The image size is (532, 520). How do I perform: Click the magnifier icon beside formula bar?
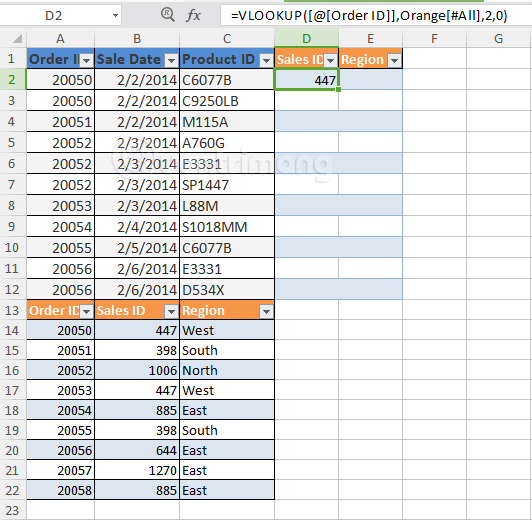click(x=168, y=15)
